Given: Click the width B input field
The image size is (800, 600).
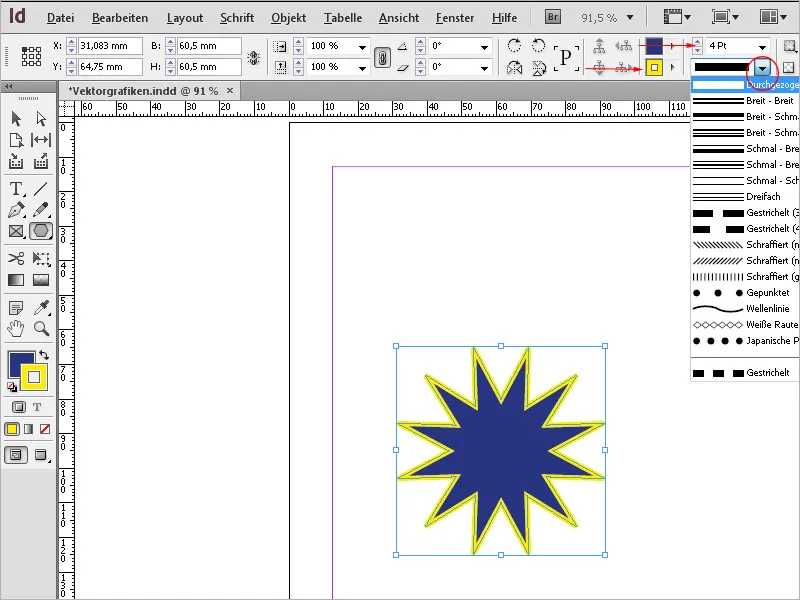Looking at the screenshot, I should tap(209, 46).
